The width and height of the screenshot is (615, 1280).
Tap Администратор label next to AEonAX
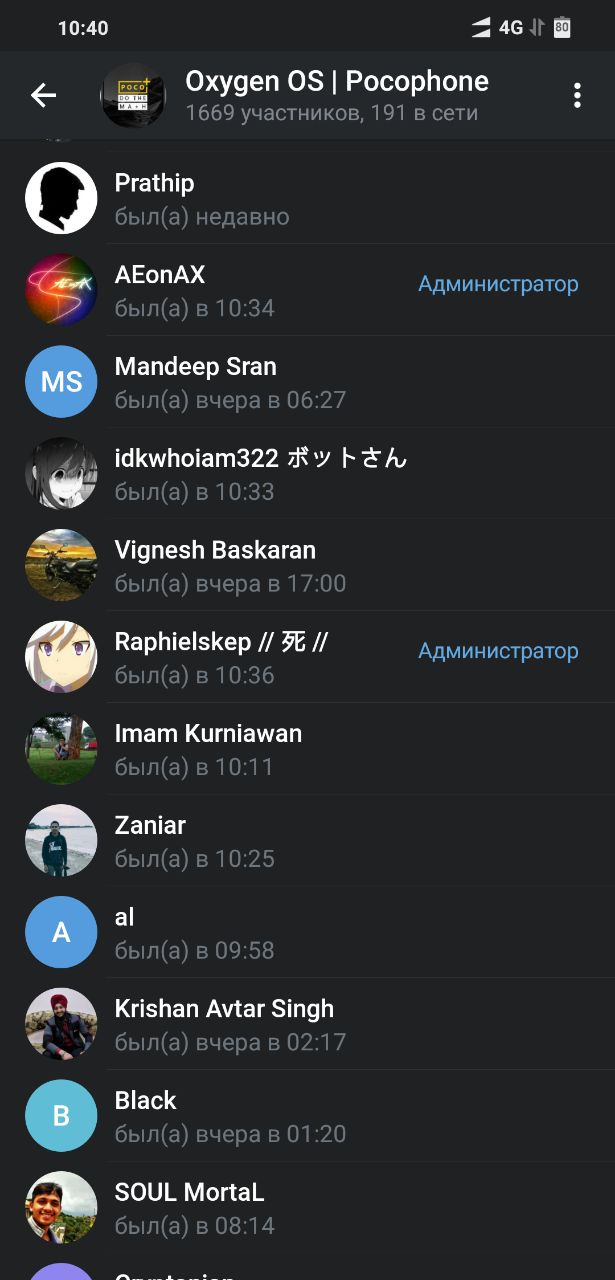[x=498, y=284]
